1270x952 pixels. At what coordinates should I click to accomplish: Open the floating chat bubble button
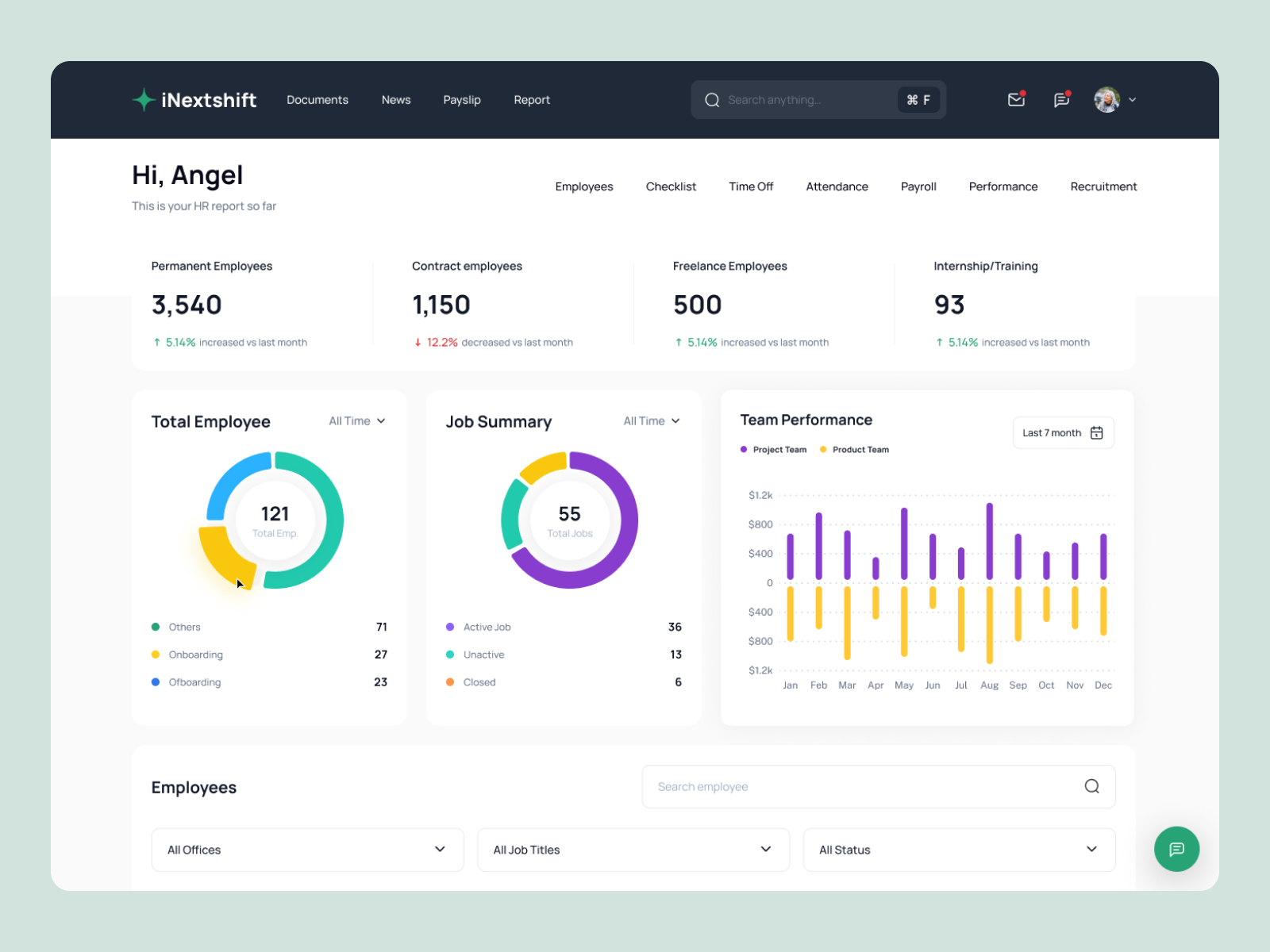tap(1177, 850)
